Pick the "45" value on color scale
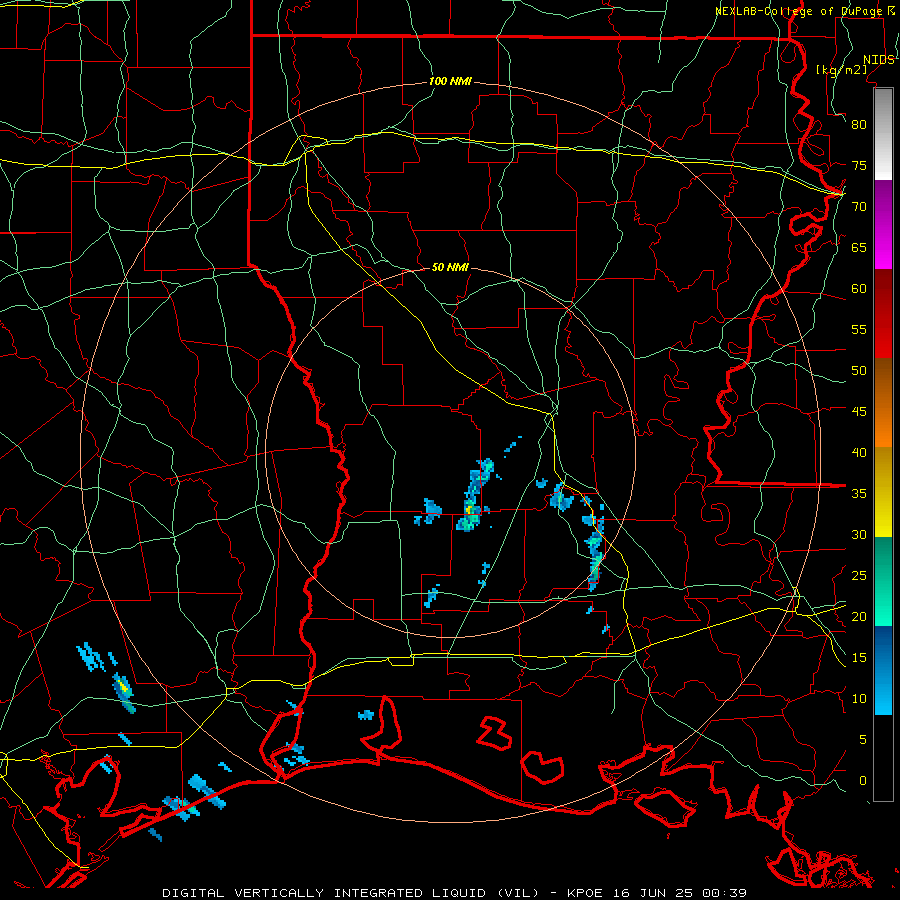The image size is (900, 900). point(859,412)
